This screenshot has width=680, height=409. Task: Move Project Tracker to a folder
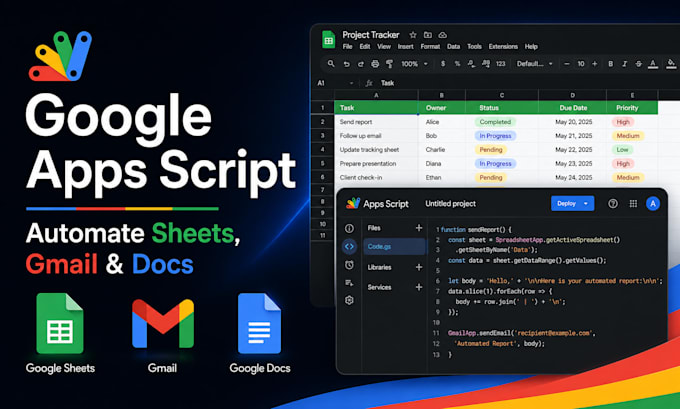pyautogui.click(x=428, y=35)
